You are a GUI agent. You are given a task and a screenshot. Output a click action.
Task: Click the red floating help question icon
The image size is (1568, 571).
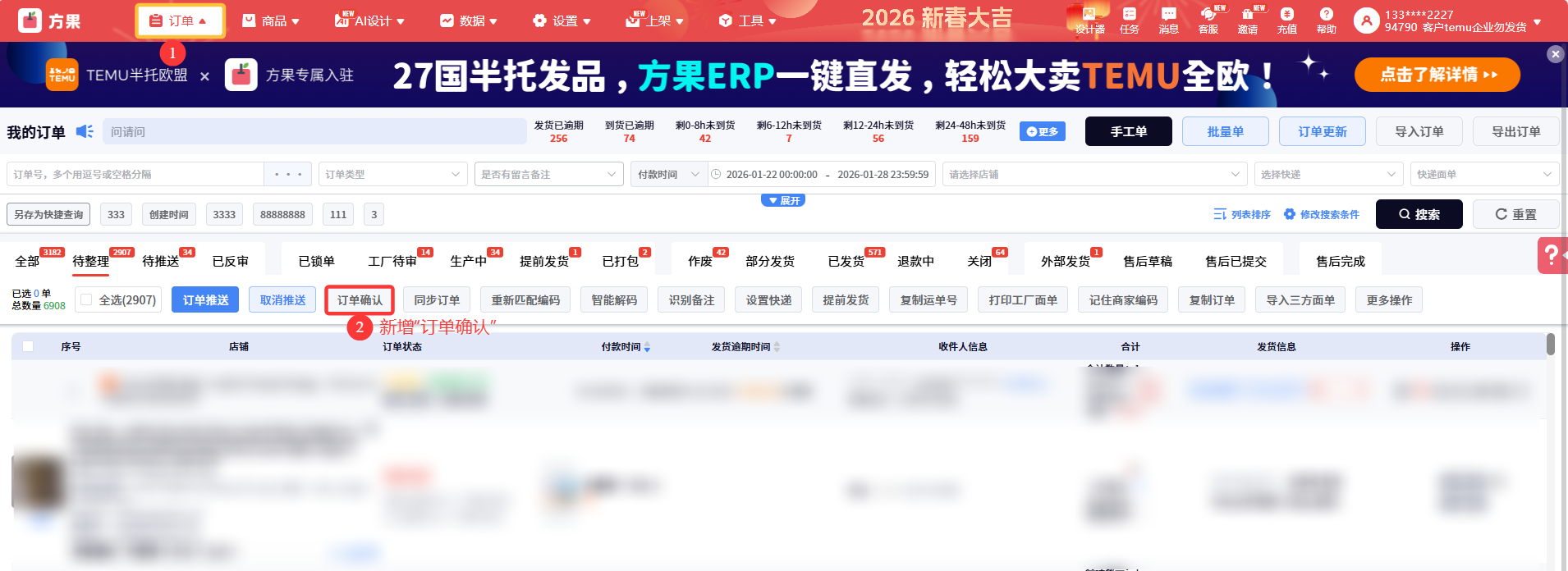click(x=1552, y=255)
